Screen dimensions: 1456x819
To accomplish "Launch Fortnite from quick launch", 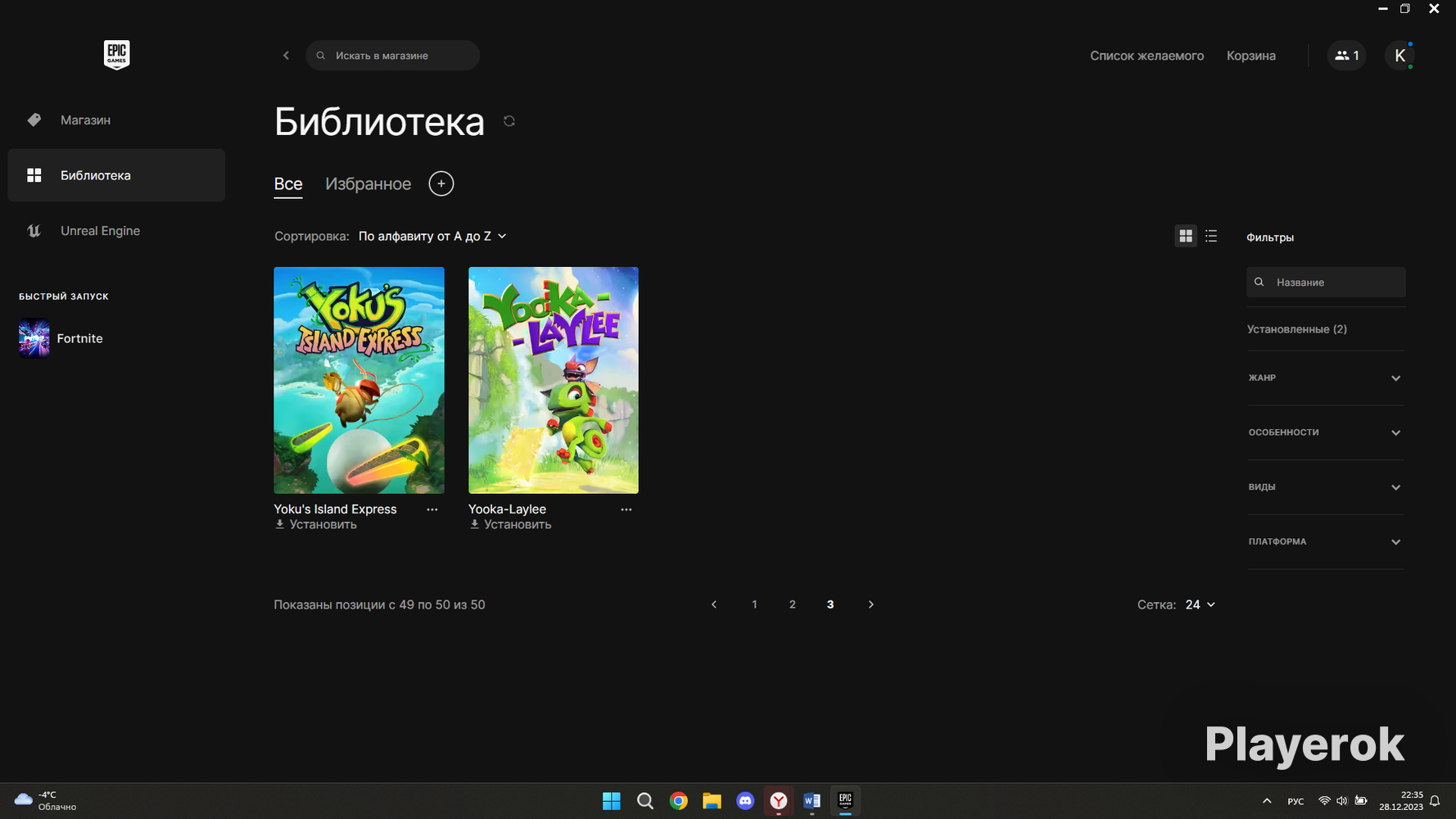I will [x=61, y=338].
